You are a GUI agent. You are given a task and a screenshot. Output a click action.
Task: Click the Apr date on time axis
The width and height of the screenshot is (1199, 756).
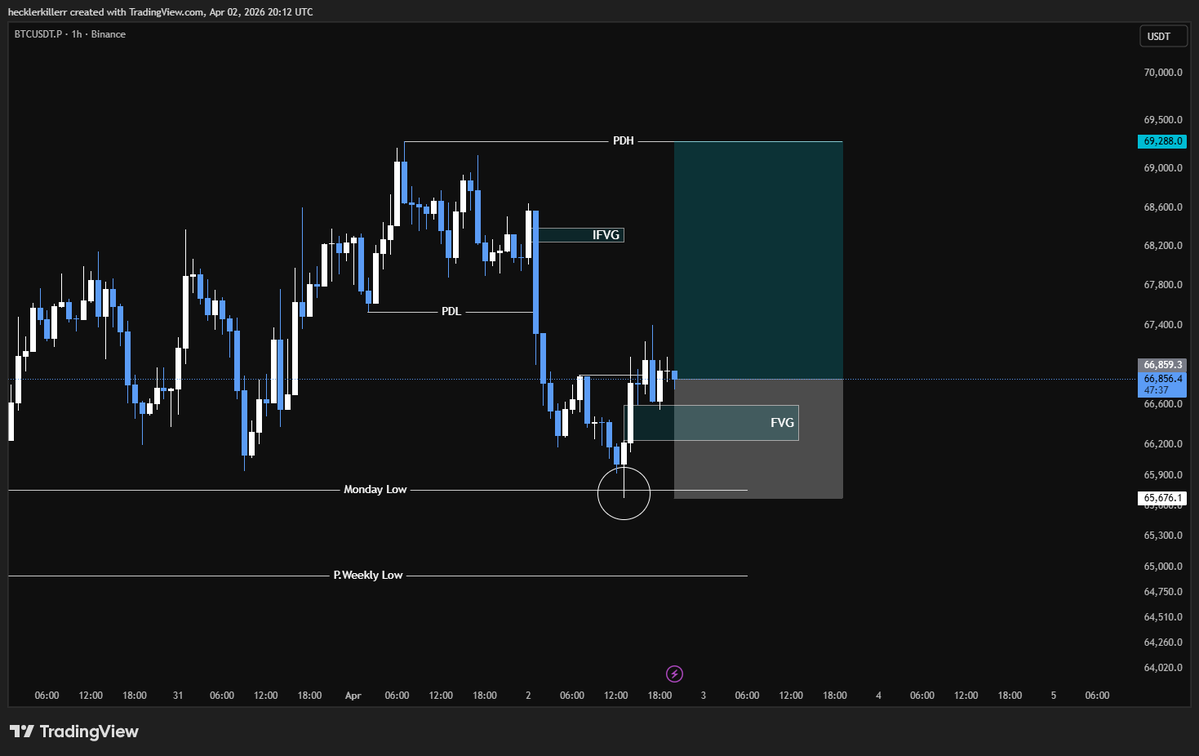click(x=353, y=696)
